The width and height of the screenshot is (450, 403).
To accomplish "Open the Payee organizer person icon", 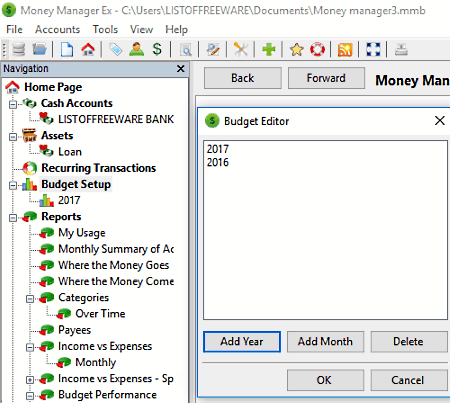I will click(137, 49).
